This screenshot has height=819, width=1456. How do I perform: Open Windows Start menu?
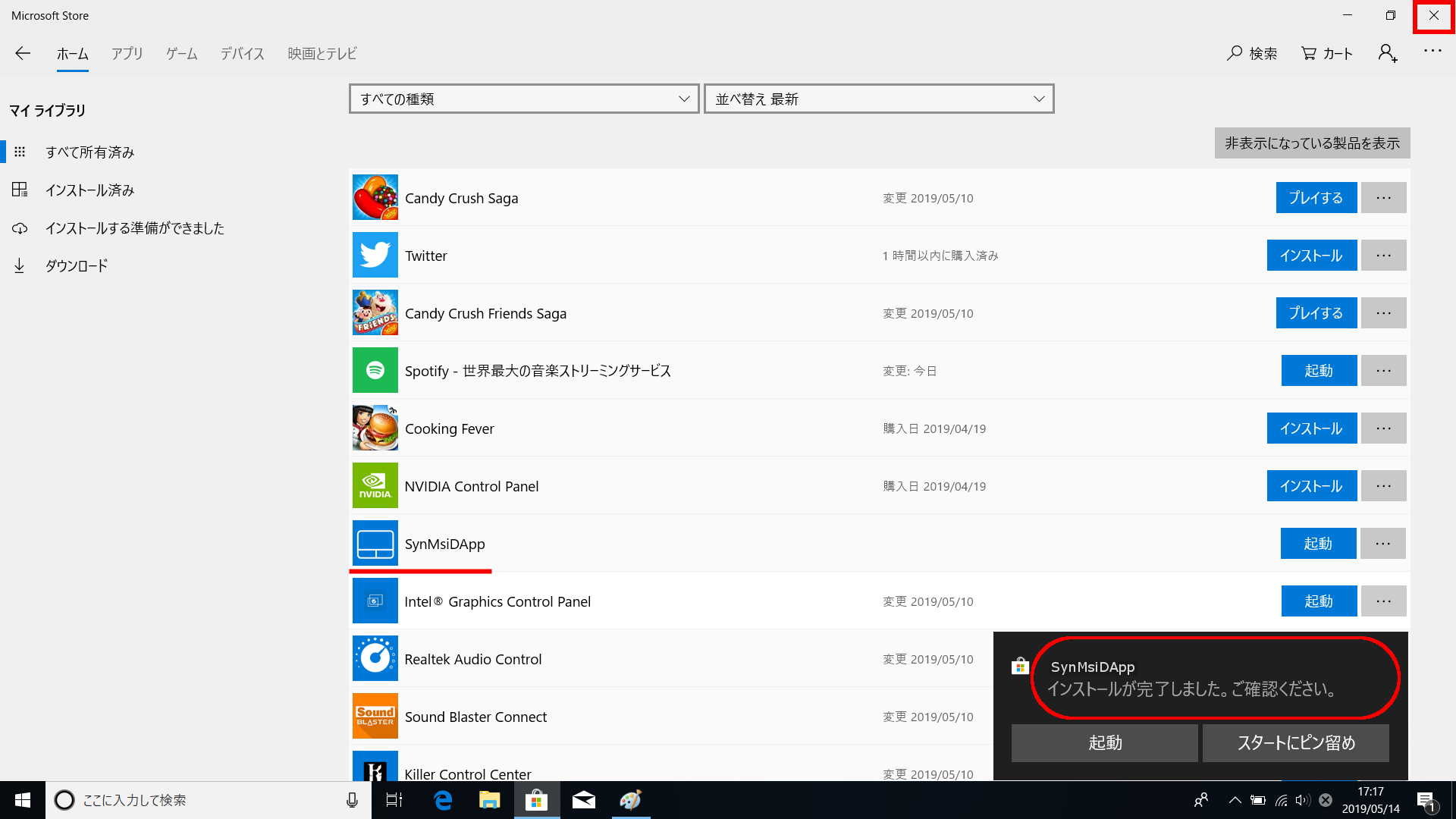point(23,800)
